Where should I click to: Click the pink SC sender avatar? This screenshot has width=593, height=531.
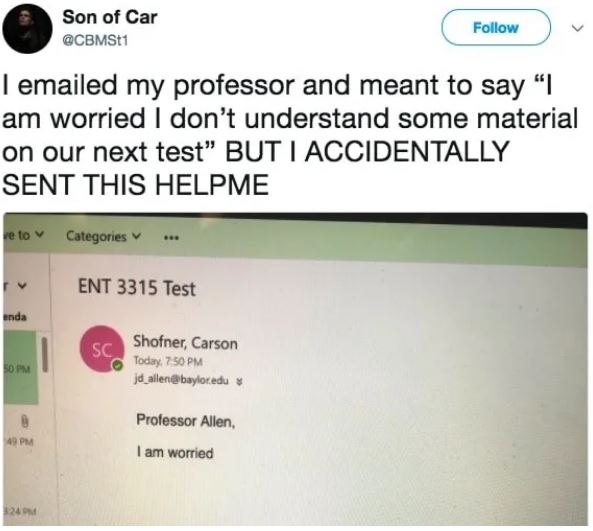click(x=101, y=349)
